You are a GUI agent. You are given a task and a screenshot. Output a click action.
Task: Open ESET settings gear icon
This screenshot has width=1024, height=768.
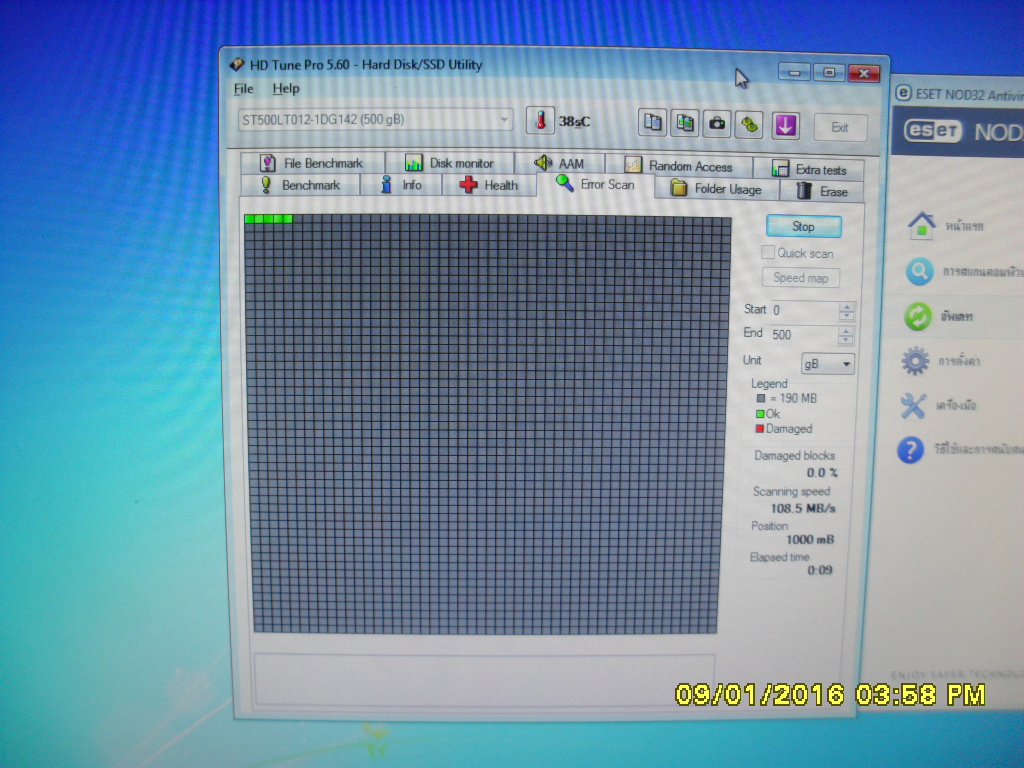coord(916,360)
